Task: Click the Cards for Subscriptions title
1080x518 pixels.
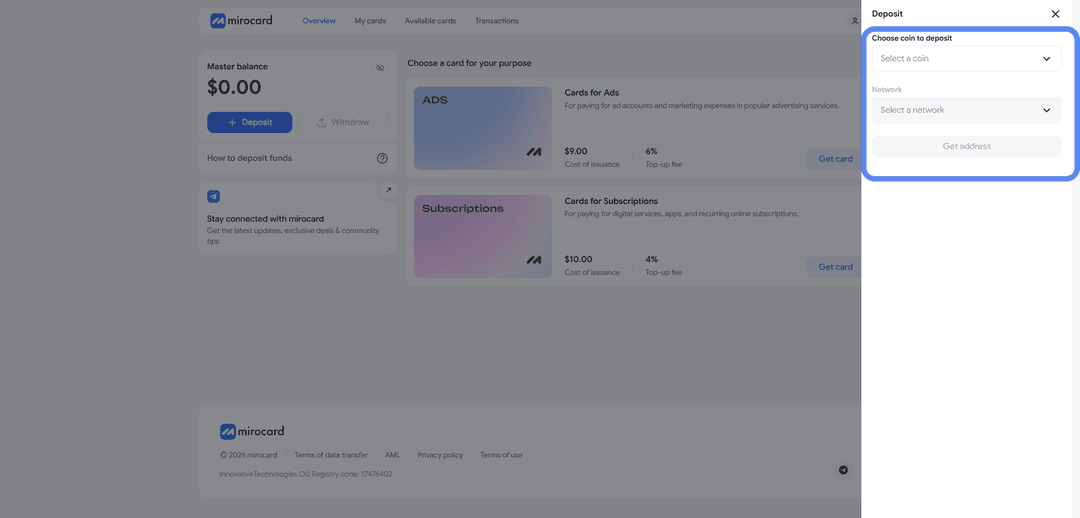Action: pyautogui.click(x=611, y=201)
